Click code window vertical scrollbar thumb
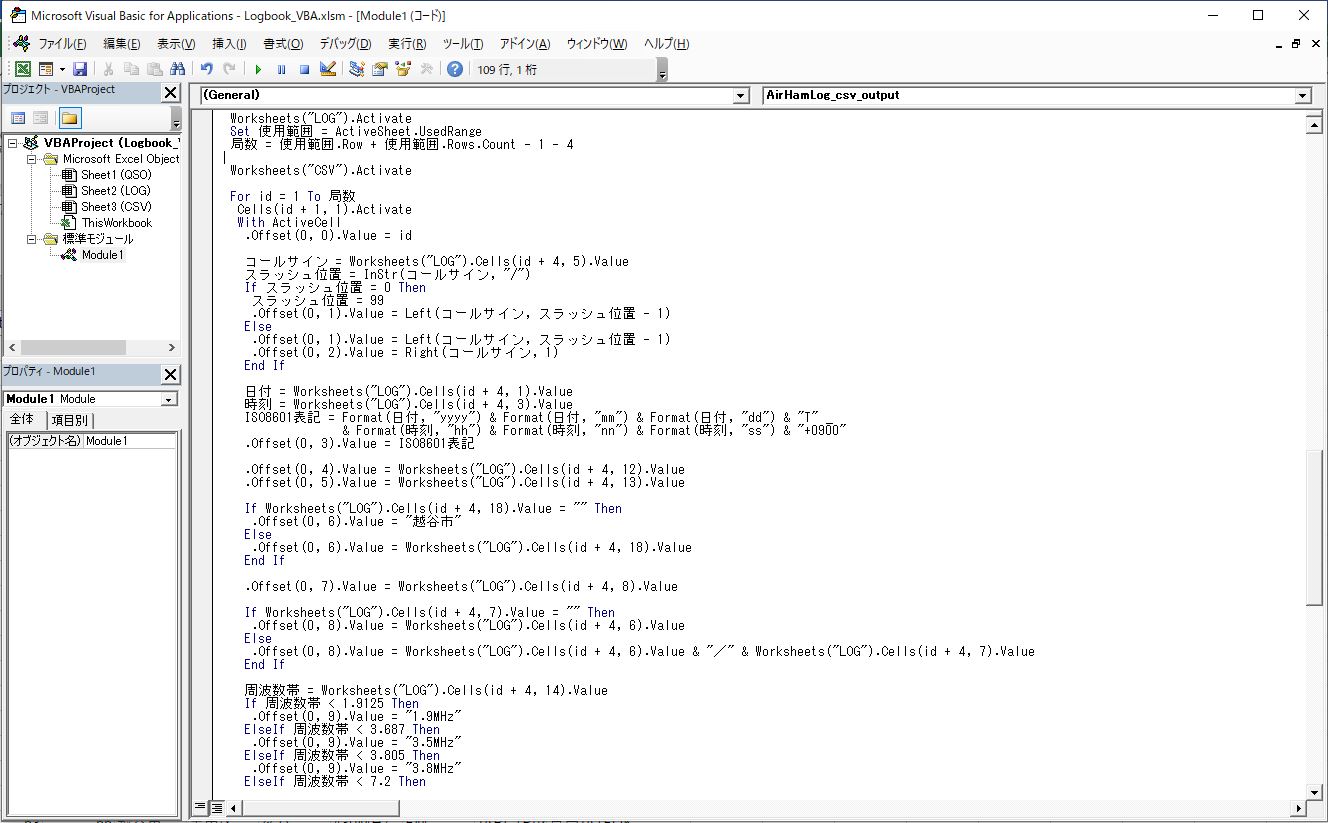 click(1315, 527)
